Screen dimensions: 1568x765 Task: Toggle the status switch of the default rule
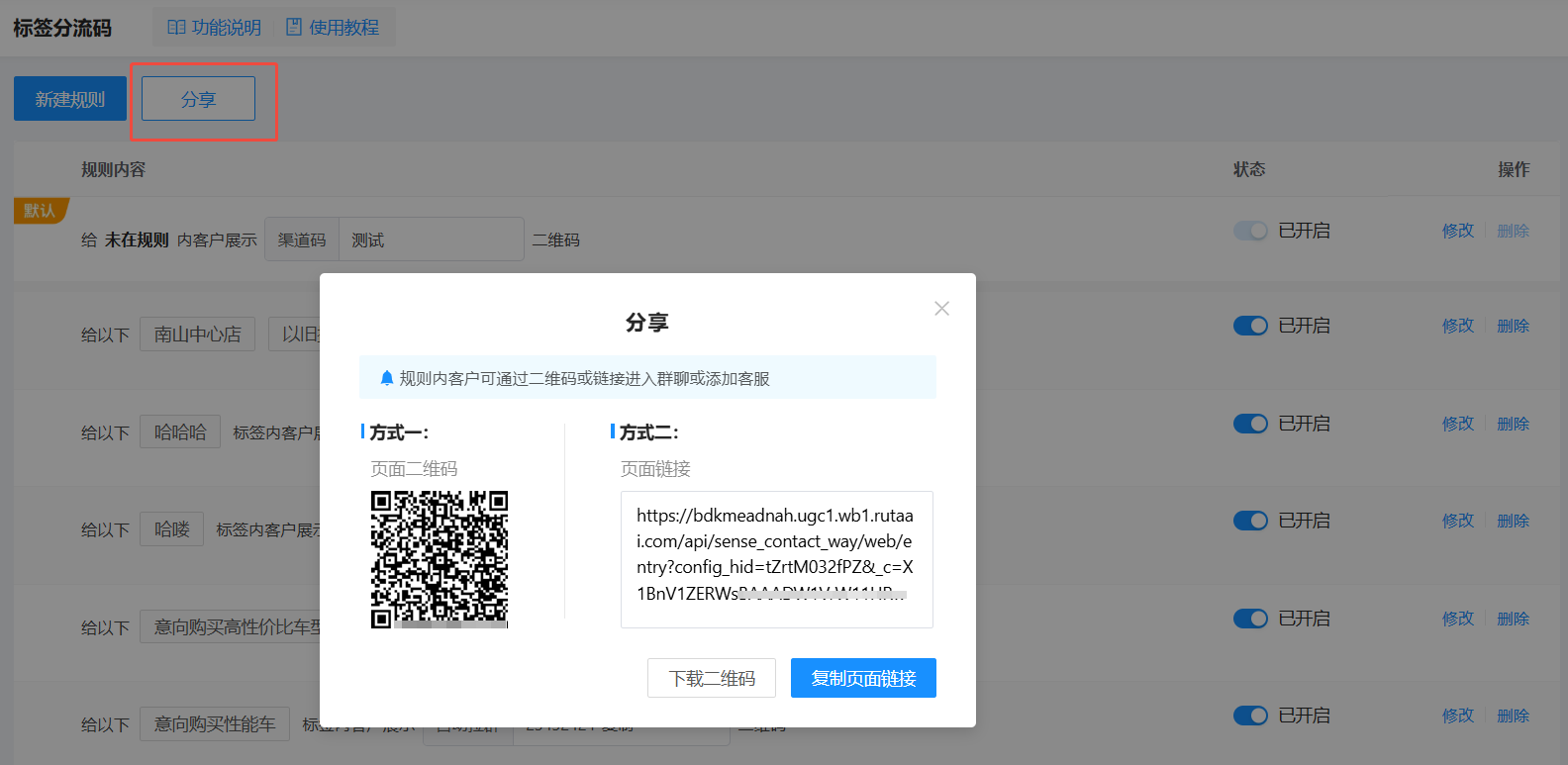(1250, 231)
